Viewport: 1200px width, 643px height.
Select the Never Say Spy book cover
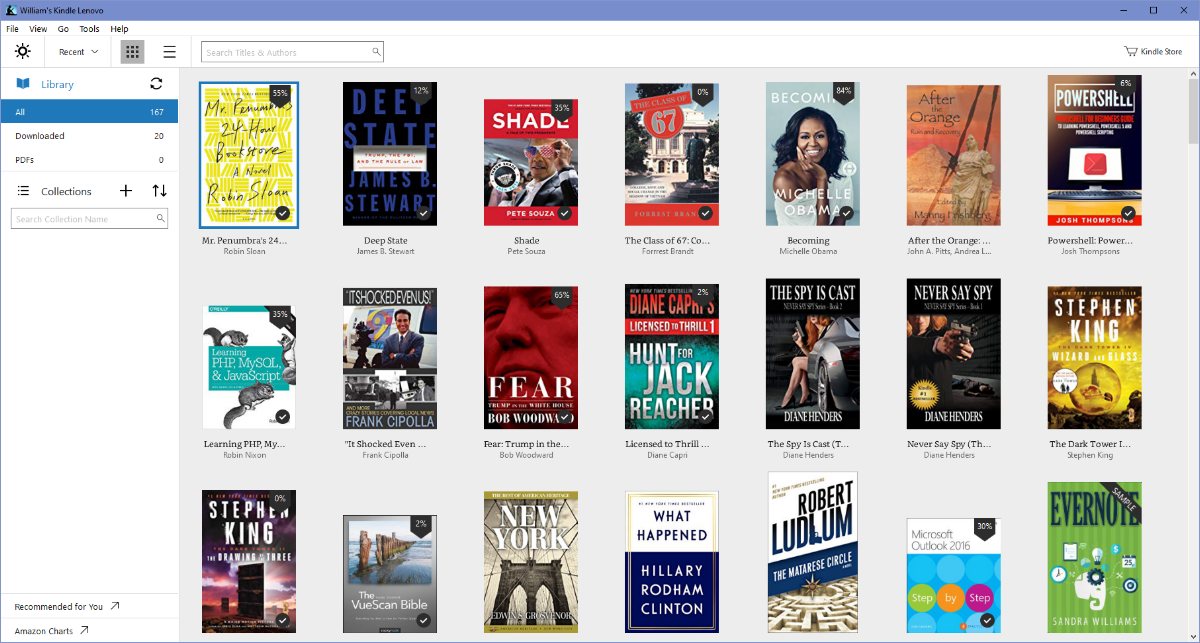[954, 354]
